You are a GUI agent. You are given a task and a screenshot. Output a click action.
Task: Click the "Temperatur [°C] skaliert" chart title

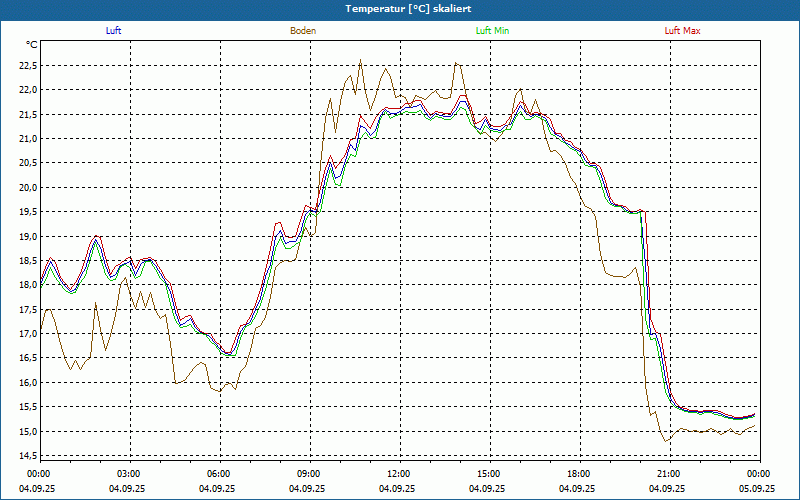coord(400,8)
